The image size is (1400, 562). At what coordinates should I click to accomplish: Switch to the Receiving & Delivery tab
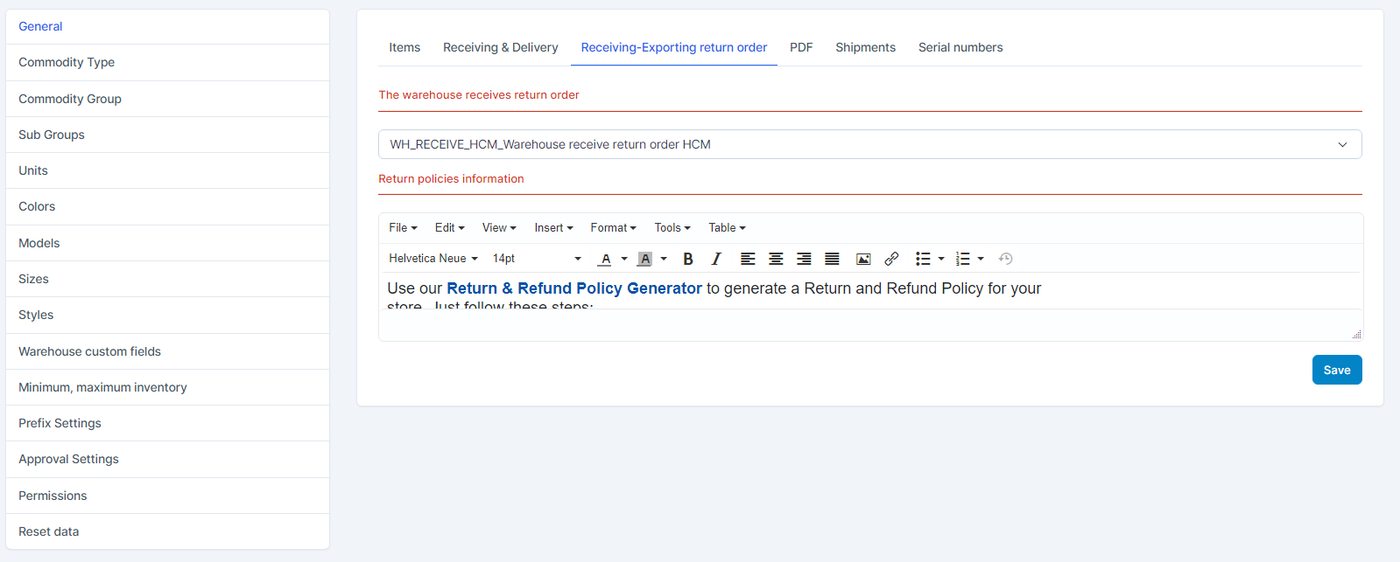click(x=500, y=47)
